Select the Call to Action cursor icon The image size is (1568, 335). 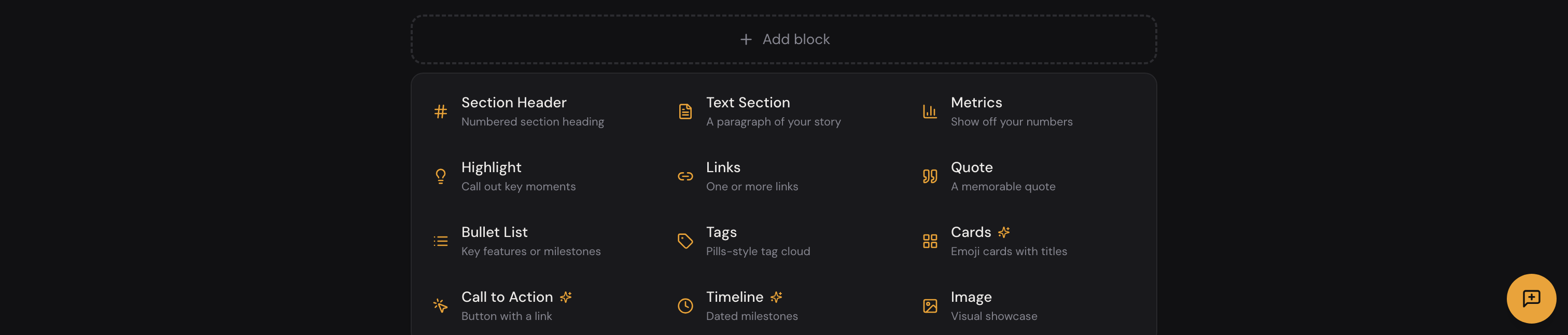tap(440, 306)
